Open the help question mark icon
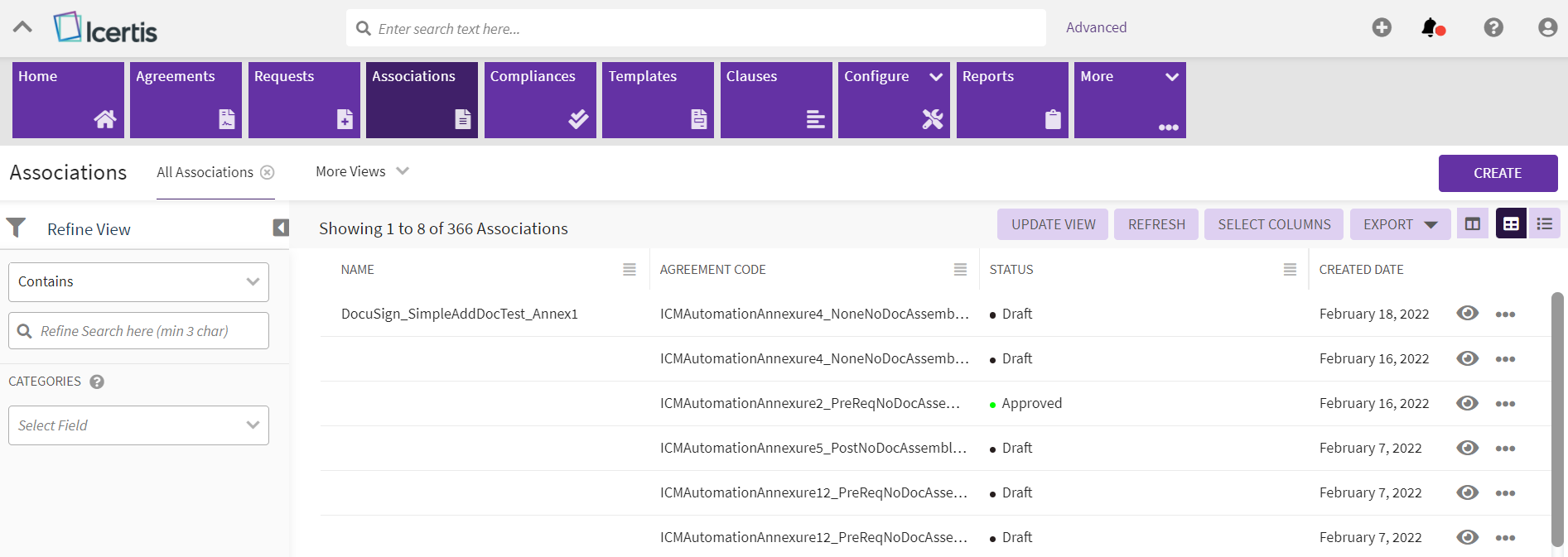This screenshot has width=1568, height=557. coord(1493,28)
